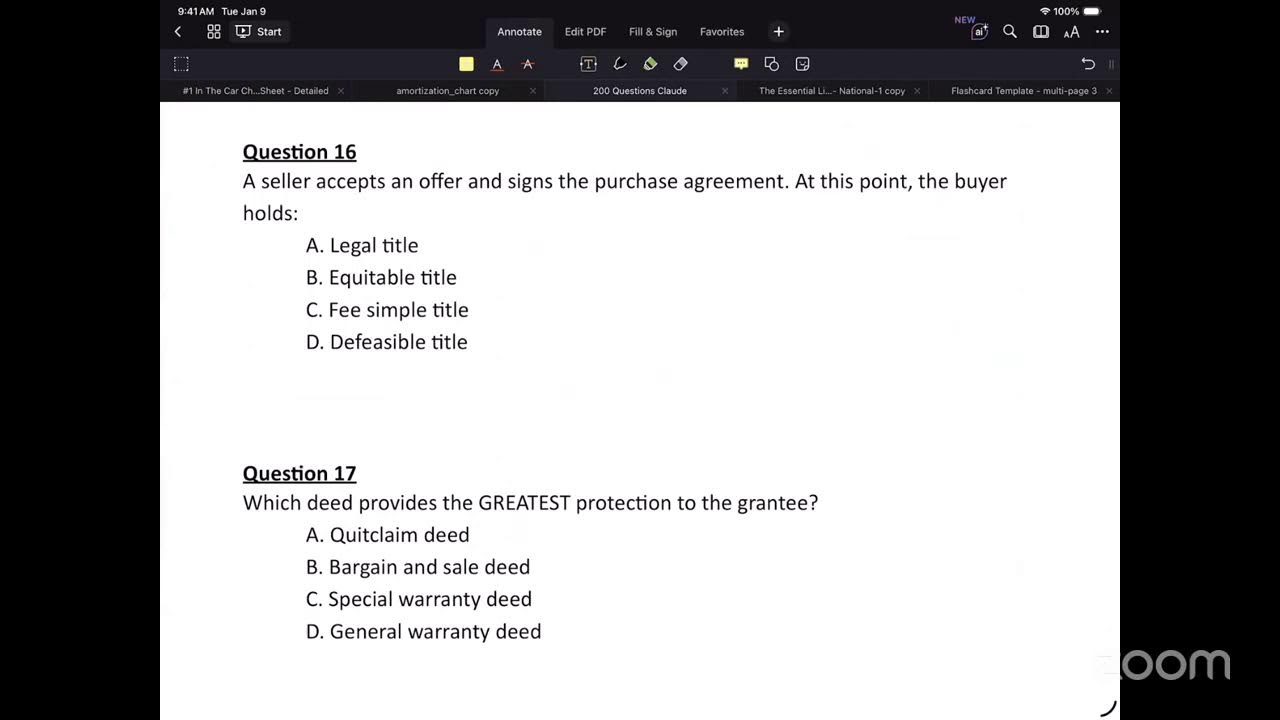Switch to 'The Essential Li...- National-1 copy' tab

pyautogui.click(x=832, y=91)
